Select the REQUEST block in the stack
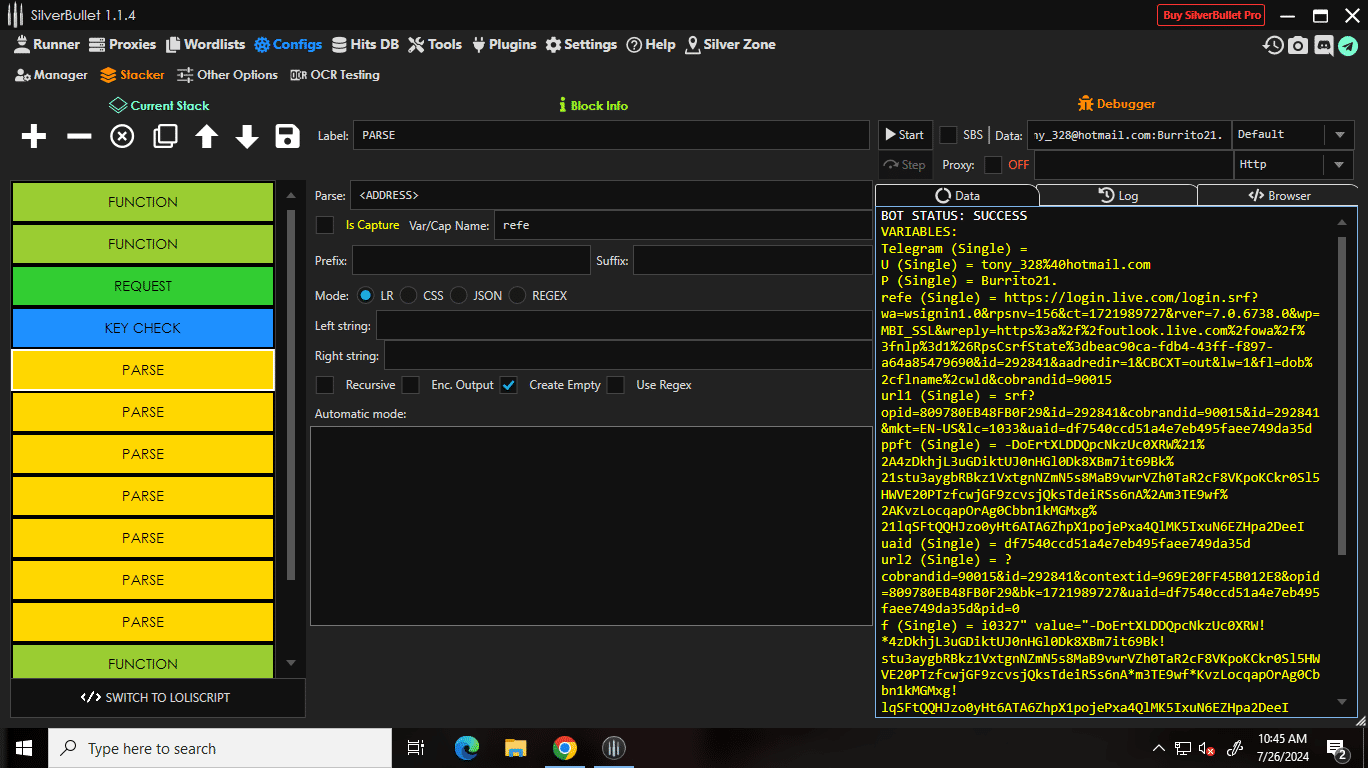The width and height of the screenshot is (1368, 768). point(143,286)
